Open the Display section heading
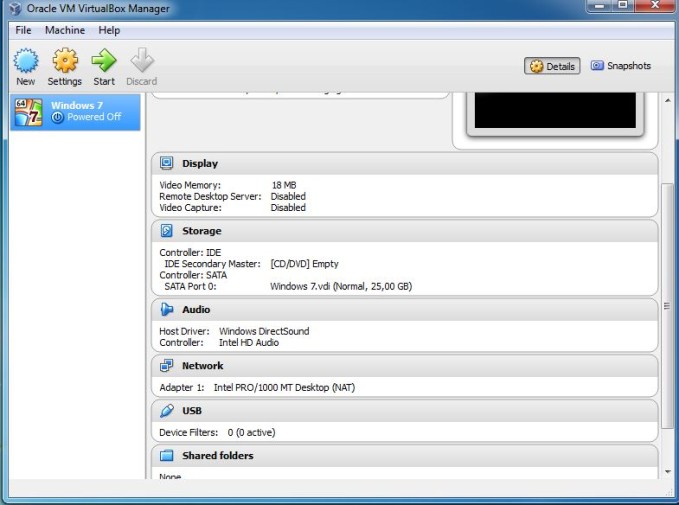Viewport: 679px width, 505px height. (x=200, y=164)
